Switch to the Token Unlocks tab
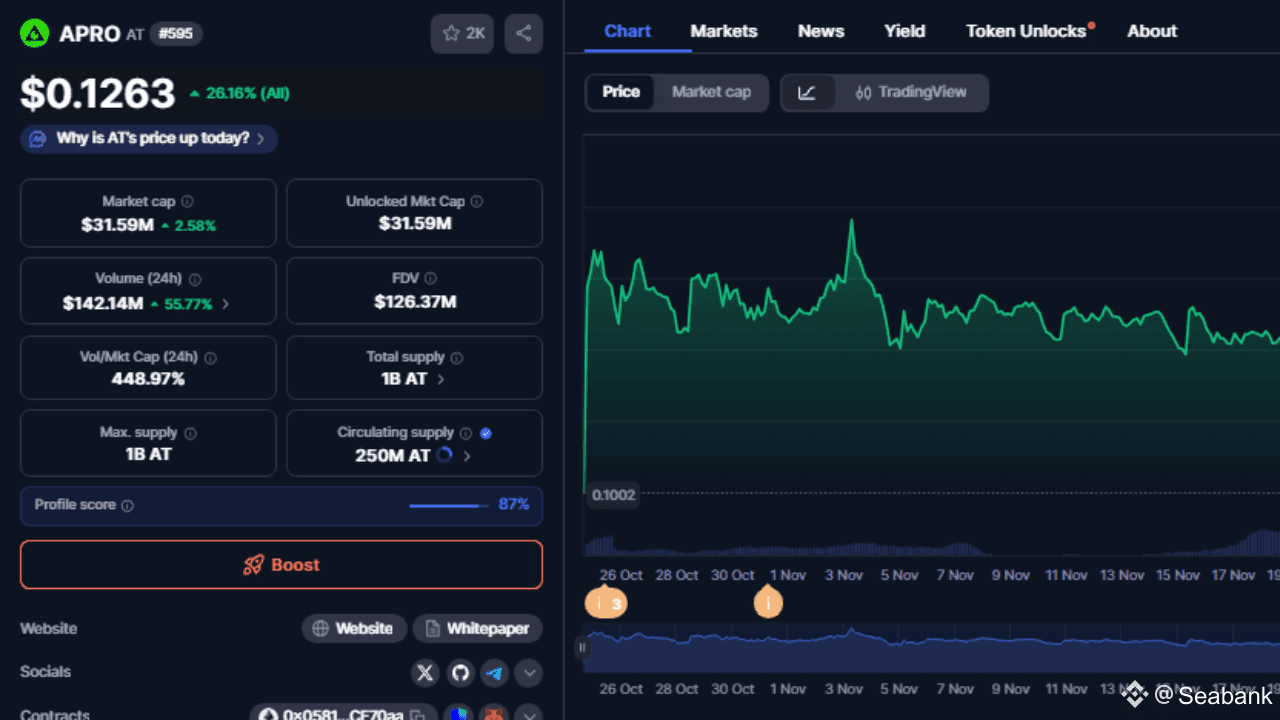 coord(1026,31)
